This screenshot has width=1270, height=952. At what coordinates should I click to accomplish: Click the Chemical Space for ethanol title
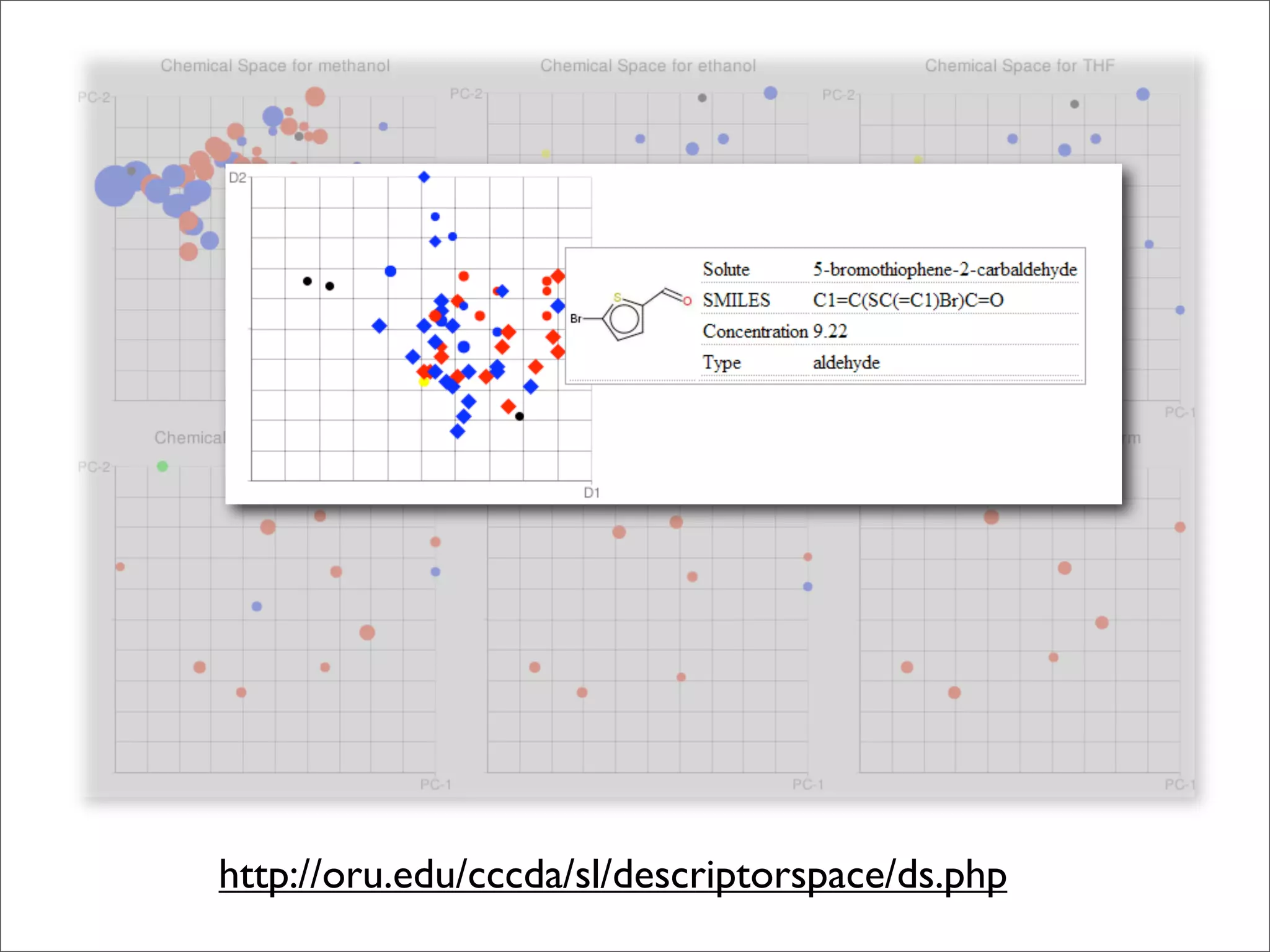[x=648, y=66]
